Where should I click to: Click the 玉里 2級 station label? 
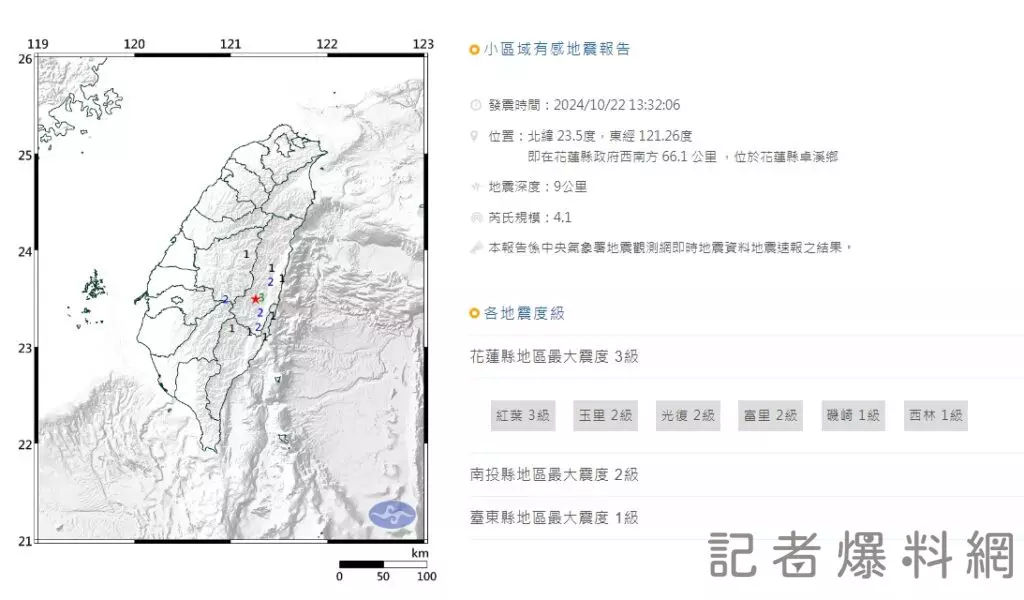tap(604, 416)
